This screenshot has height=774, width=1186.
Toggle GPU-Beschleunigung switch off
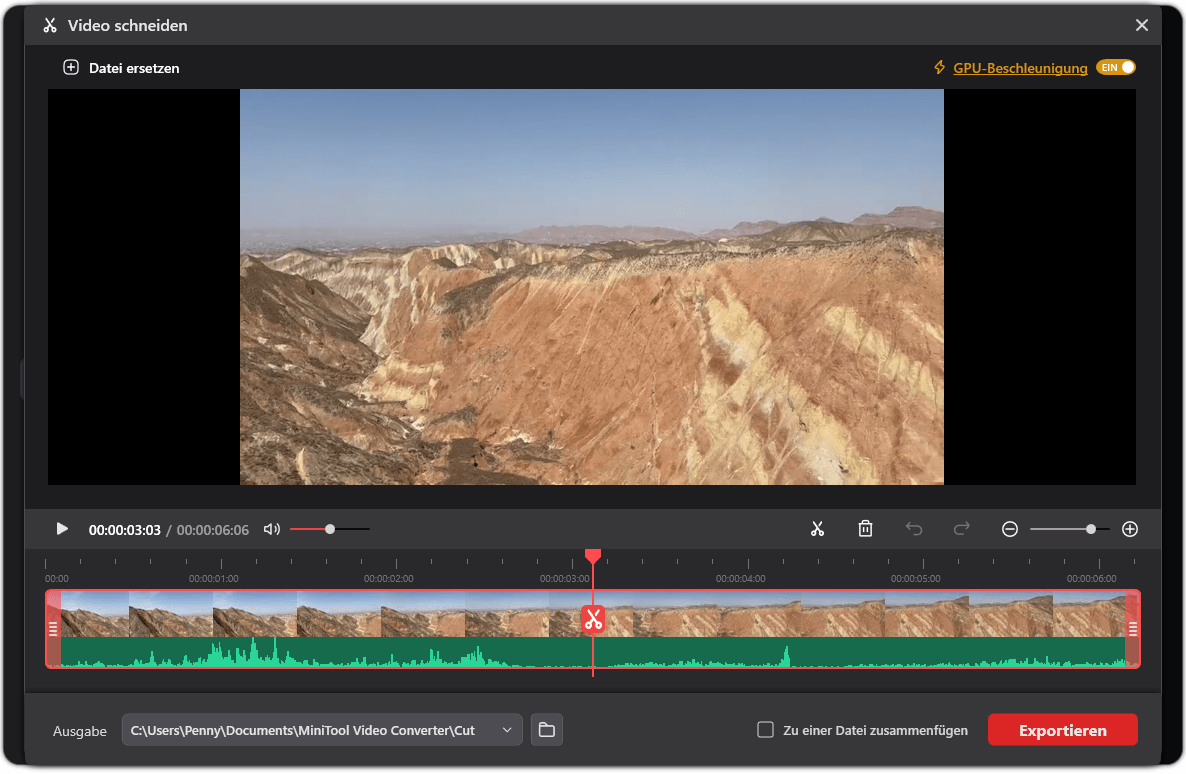tap(1116, 67)
